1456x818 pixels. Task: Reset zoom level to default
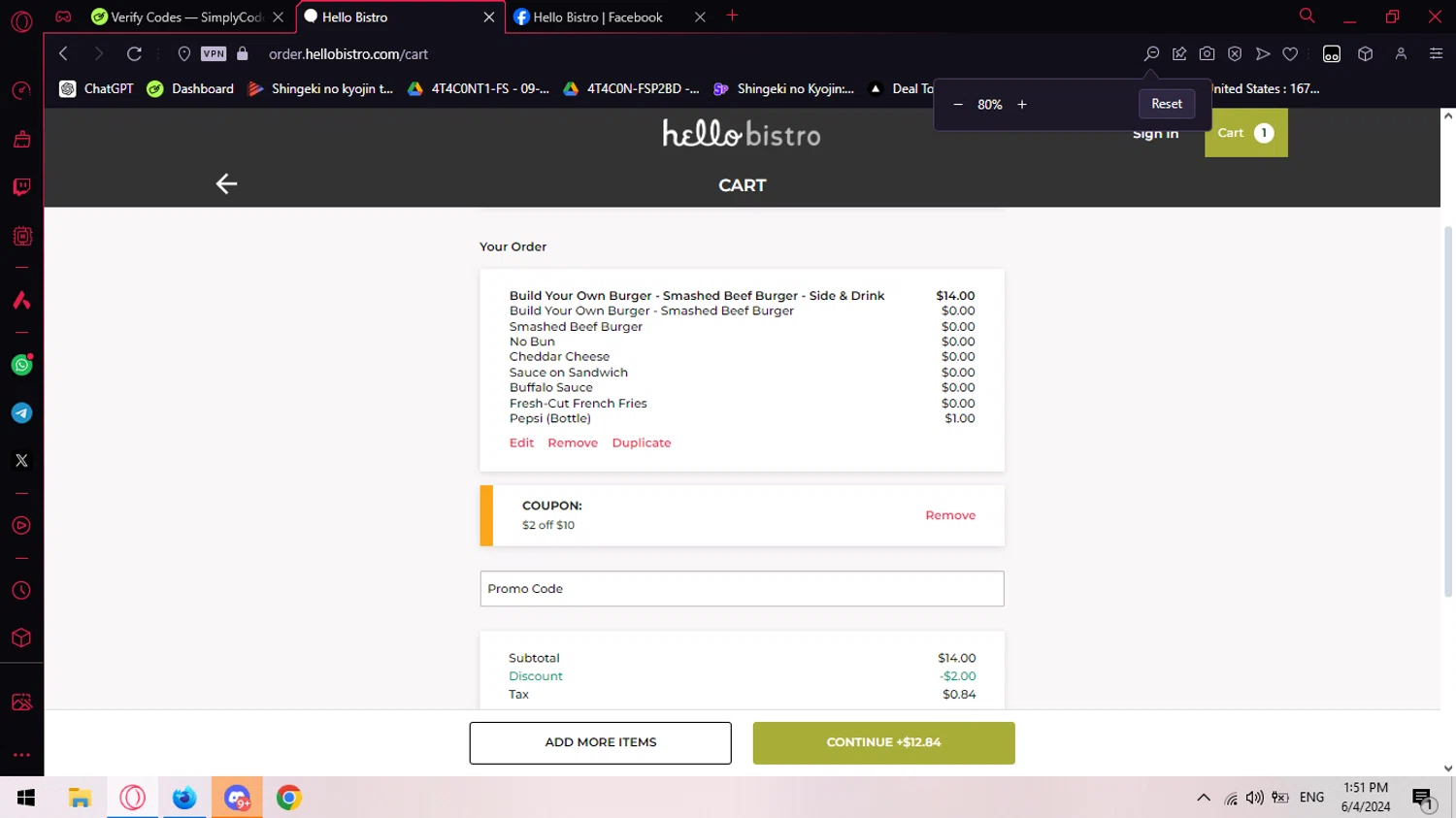1167,104
